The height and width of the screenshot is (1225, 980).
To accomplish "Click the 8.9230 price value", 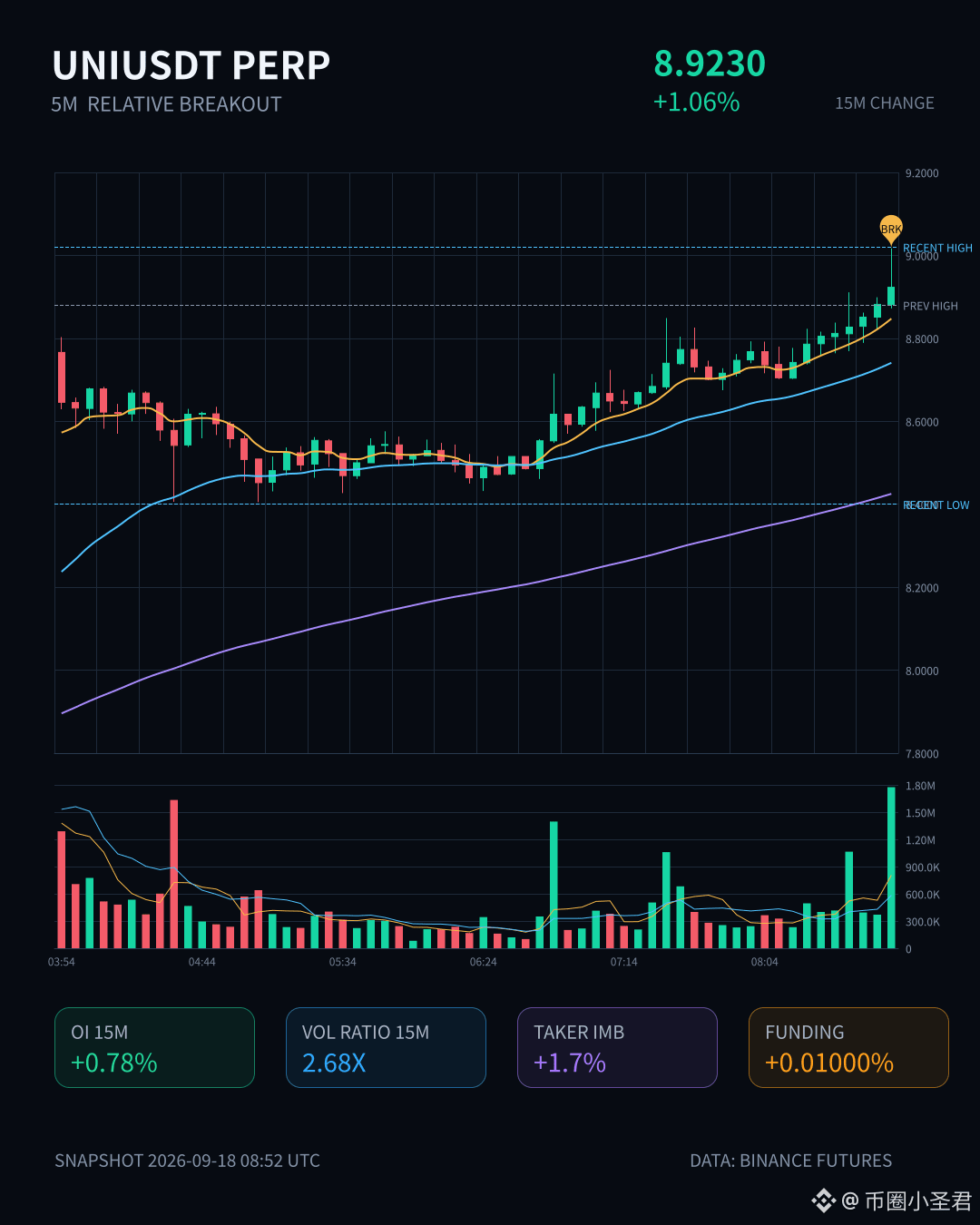I will coord(710,64).
